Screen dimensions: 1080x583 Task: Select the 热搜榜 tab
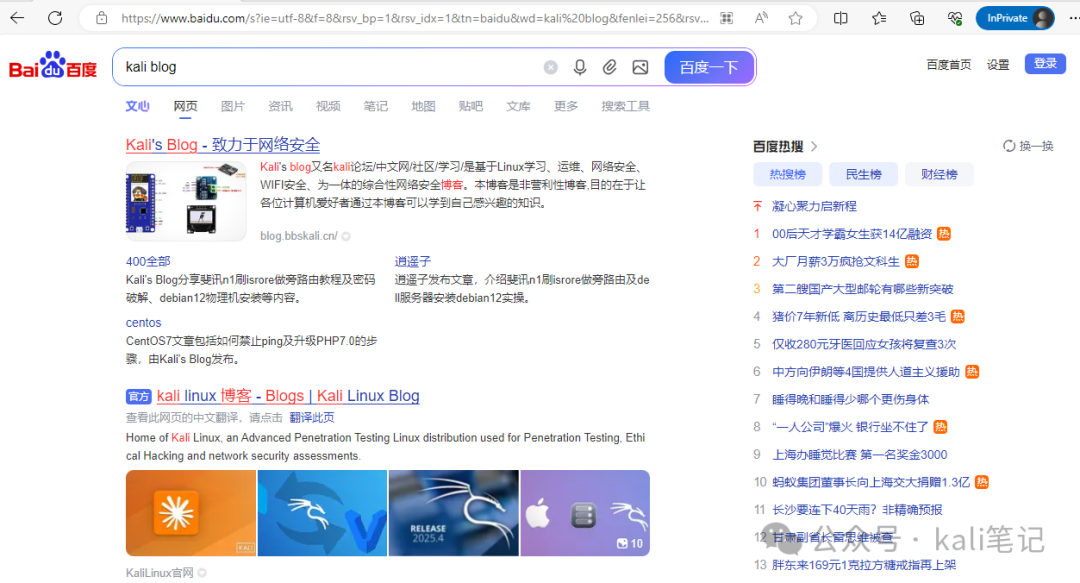pos(787,174)
